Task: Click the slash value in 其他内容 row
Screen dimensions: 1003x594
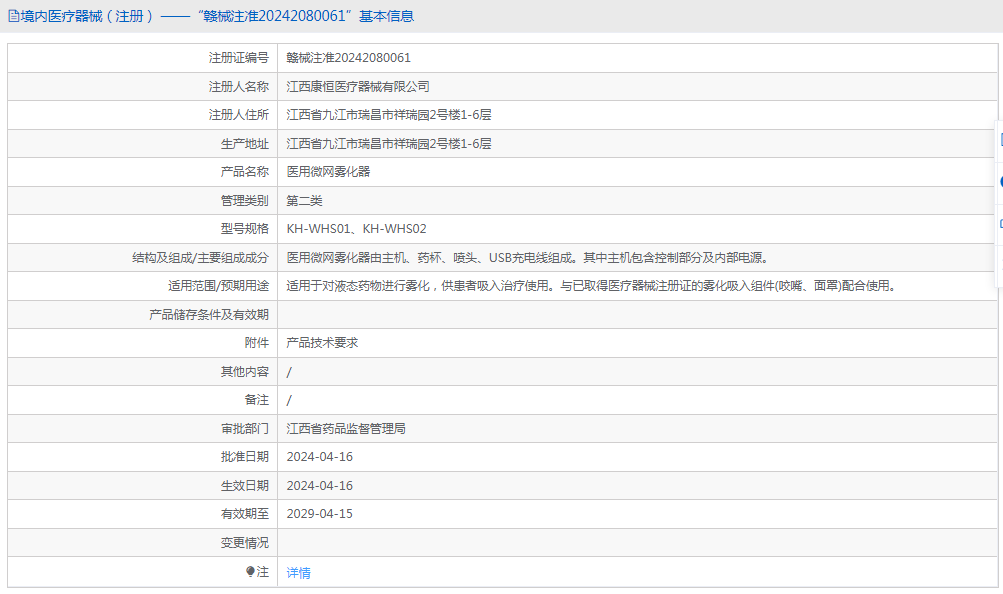Action: (x=289, y=372)
